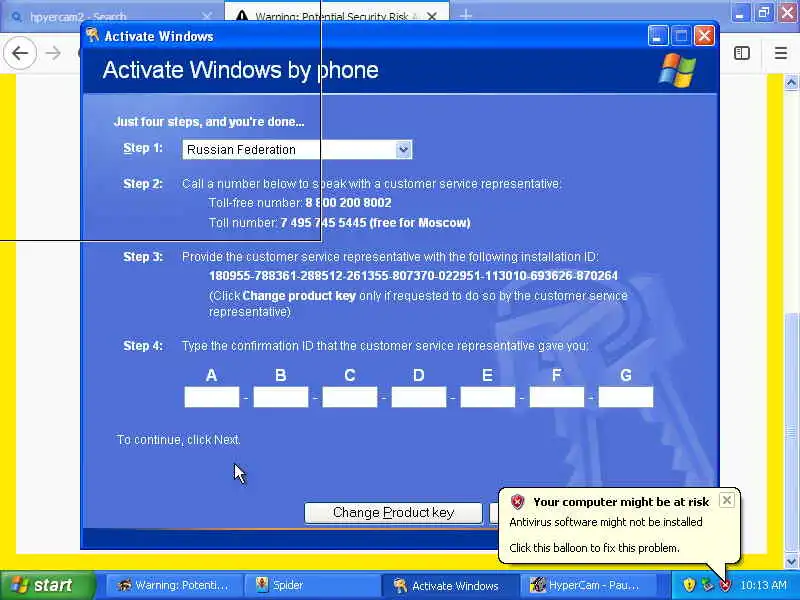The width and height of the screenshot is (800, 600).
Task: Click the 10:13 AM system clock
Action: coord(763,585)
